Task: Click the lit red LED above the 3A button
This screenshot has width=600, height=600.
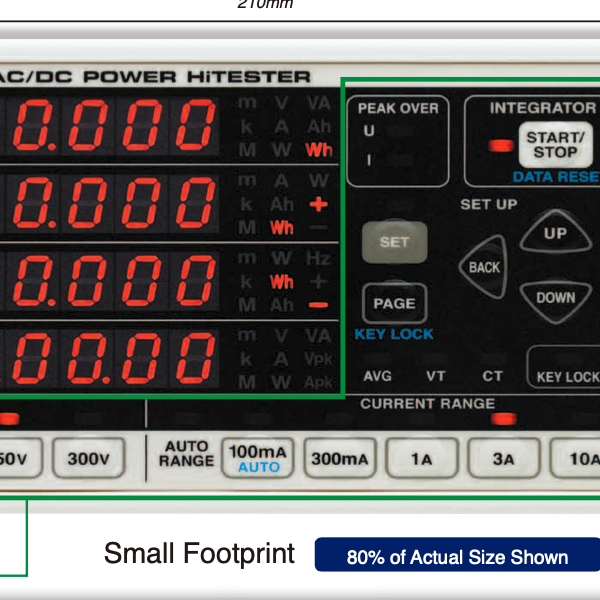Action: [x=504, y=419]
